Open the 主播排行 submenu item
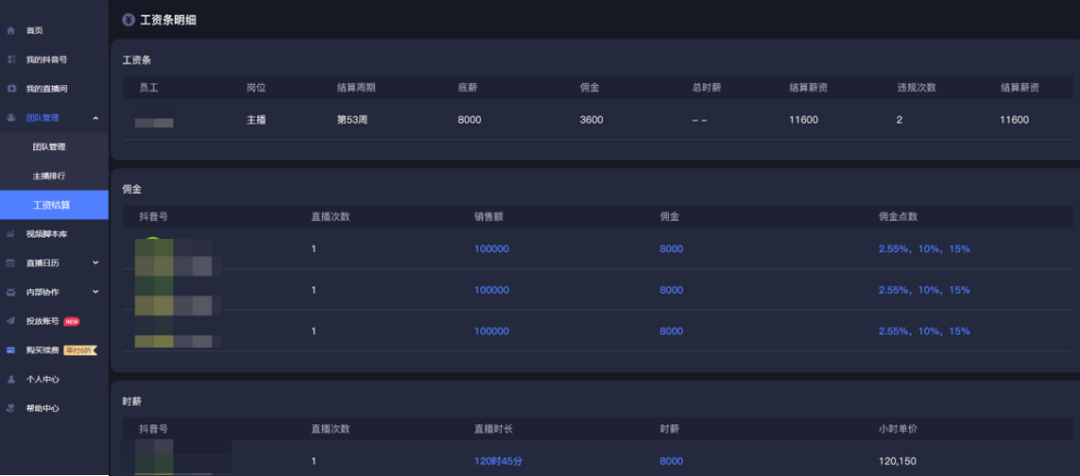This screenshot has height=476, width=1080. click(x=50, y=176)
